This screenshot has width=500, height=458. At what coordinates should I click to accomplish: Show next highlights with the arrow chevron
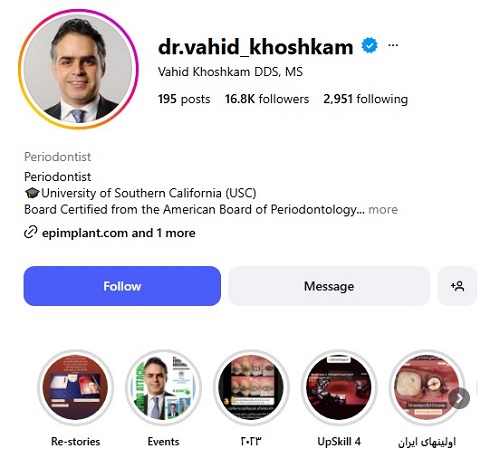[459, 398]
